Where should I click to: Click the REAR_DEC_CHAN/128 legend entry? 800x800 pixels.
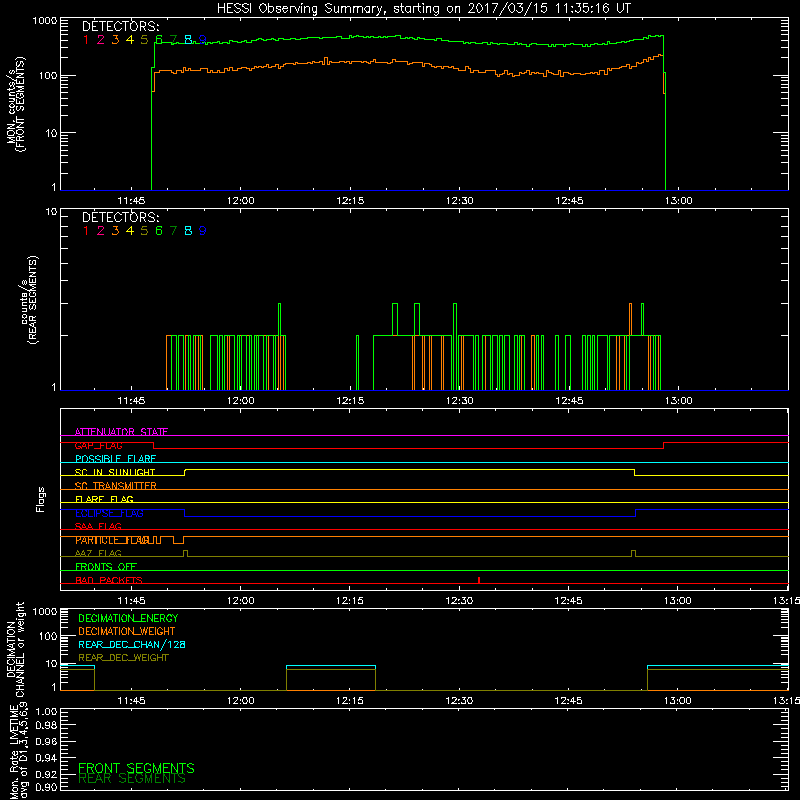click(x=132, y=644)
